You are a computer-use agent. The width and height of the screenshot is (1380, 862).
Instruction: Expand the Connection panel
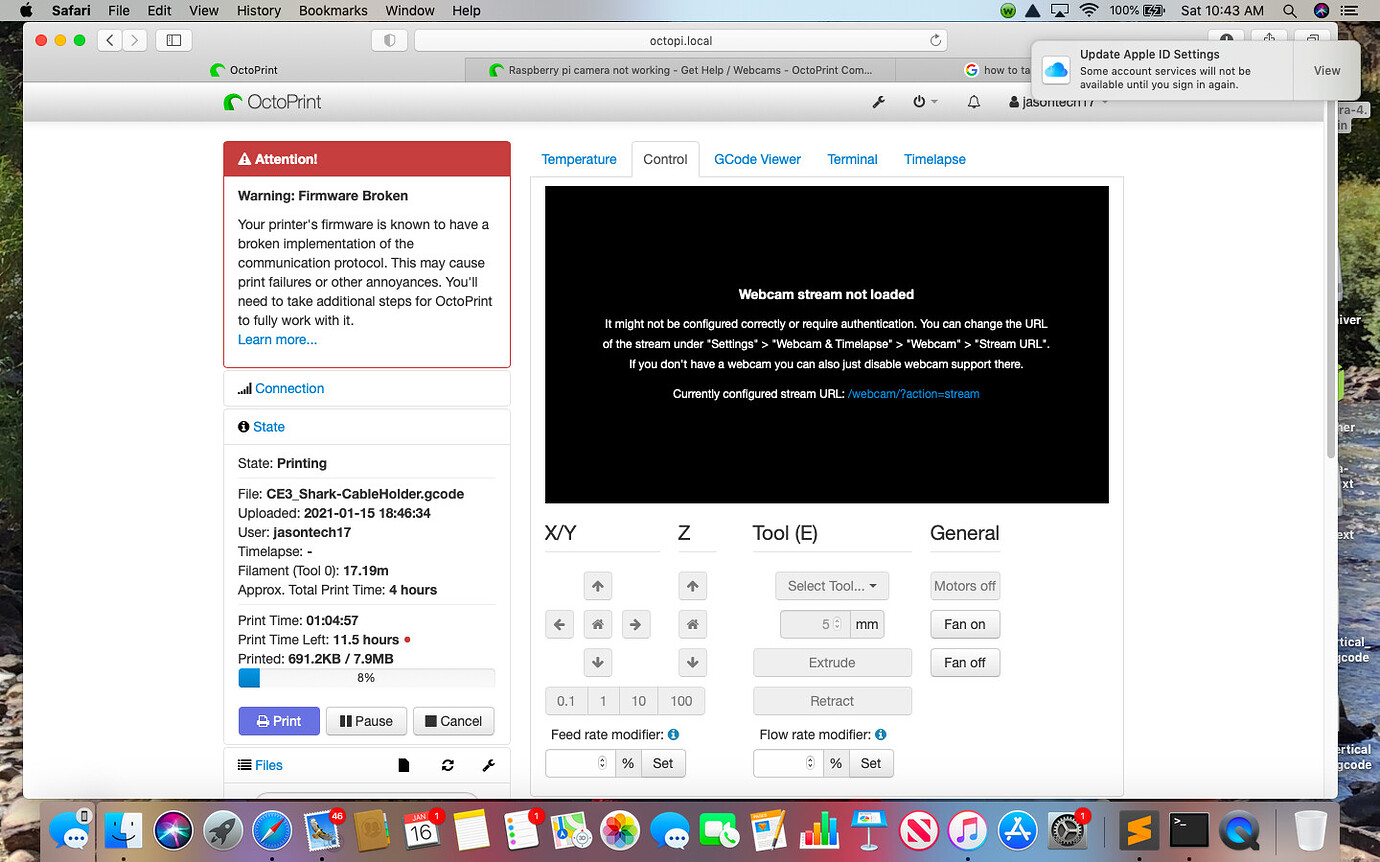coord(289,389)
